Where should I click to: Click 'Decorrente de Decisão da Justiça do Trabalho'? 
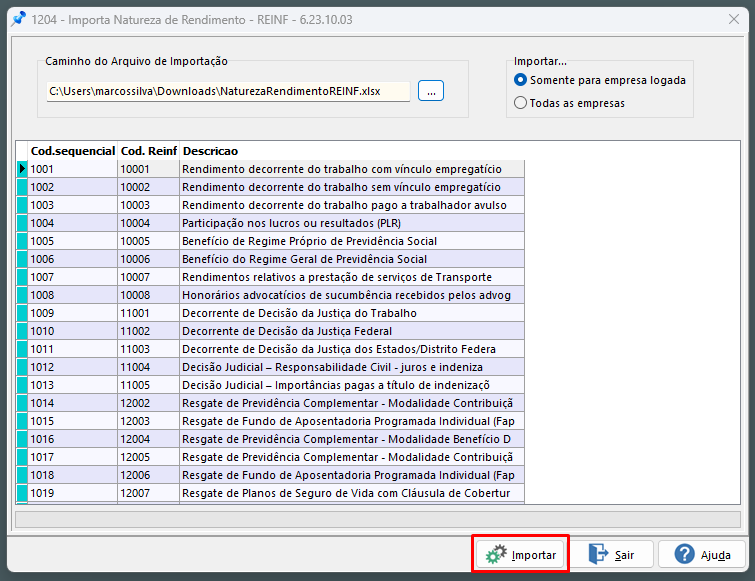[x=351, y=313]
